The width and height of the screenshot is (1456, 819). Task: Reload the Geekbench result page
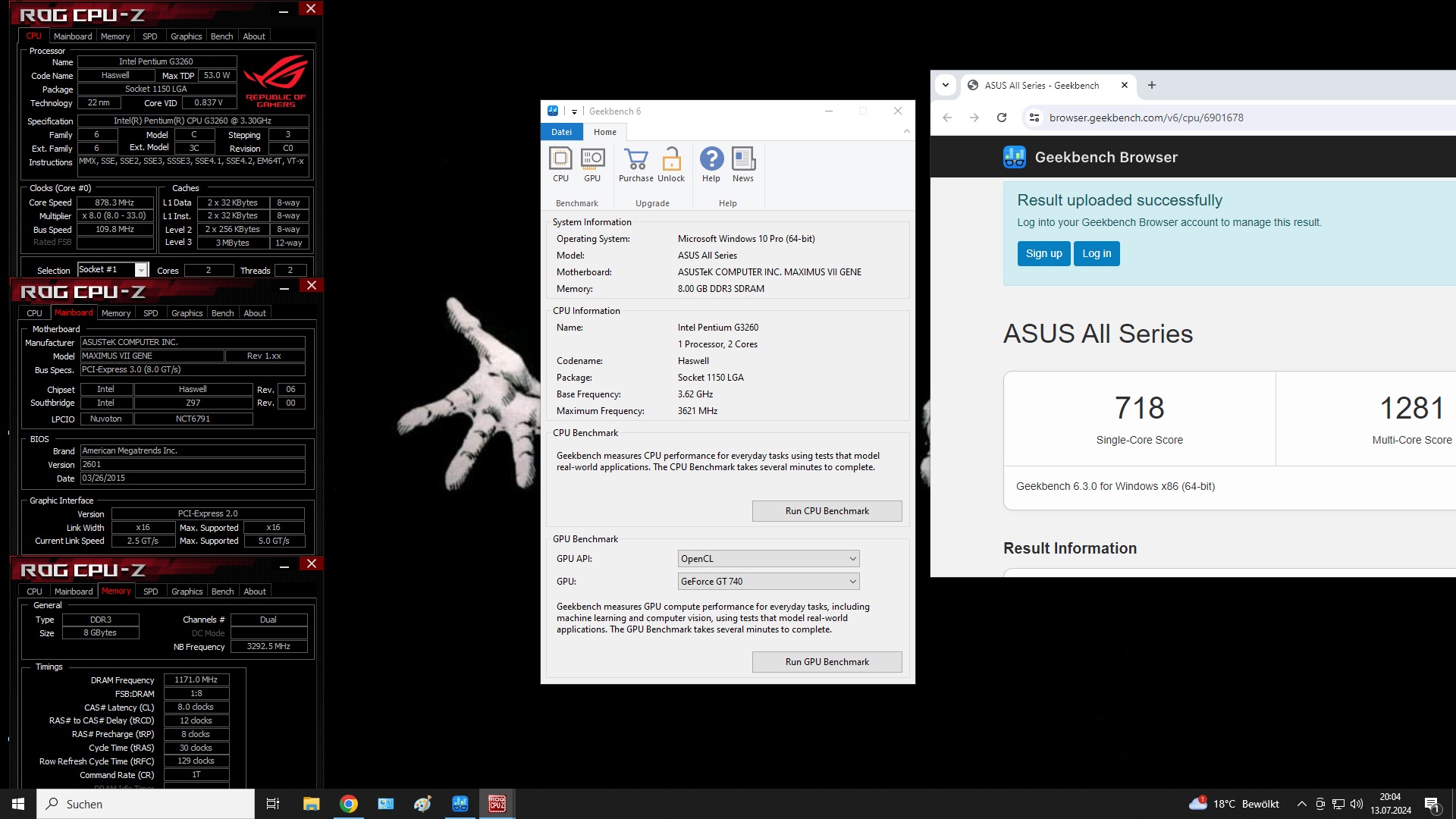tap(1002, 118)
